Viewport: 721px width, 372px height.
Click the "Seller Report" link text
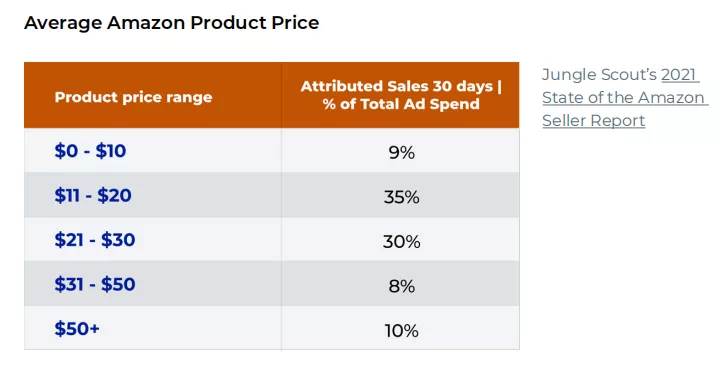pos(594,120)
